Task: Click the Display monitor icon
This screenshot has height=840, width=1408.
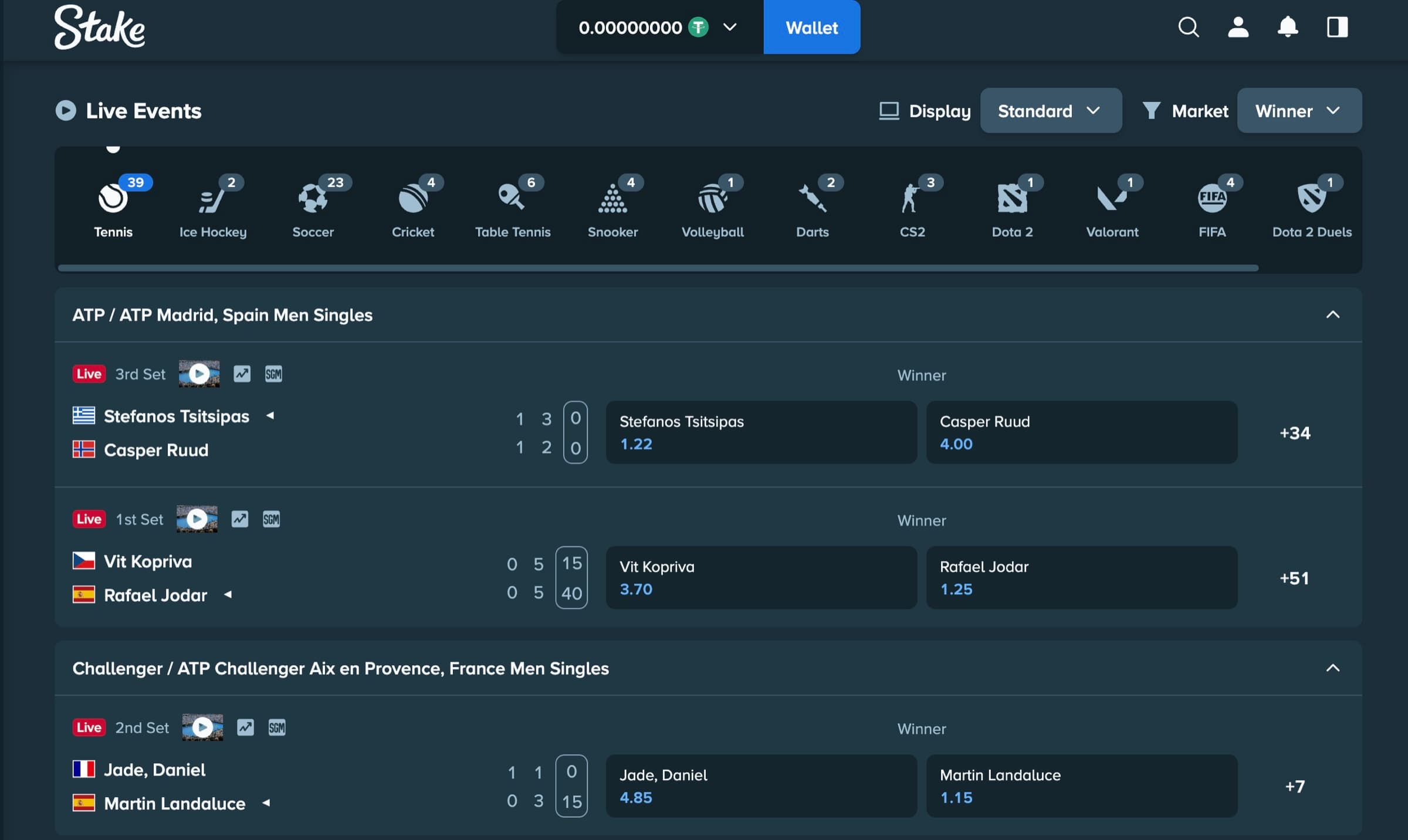Action: pos(889,110)
